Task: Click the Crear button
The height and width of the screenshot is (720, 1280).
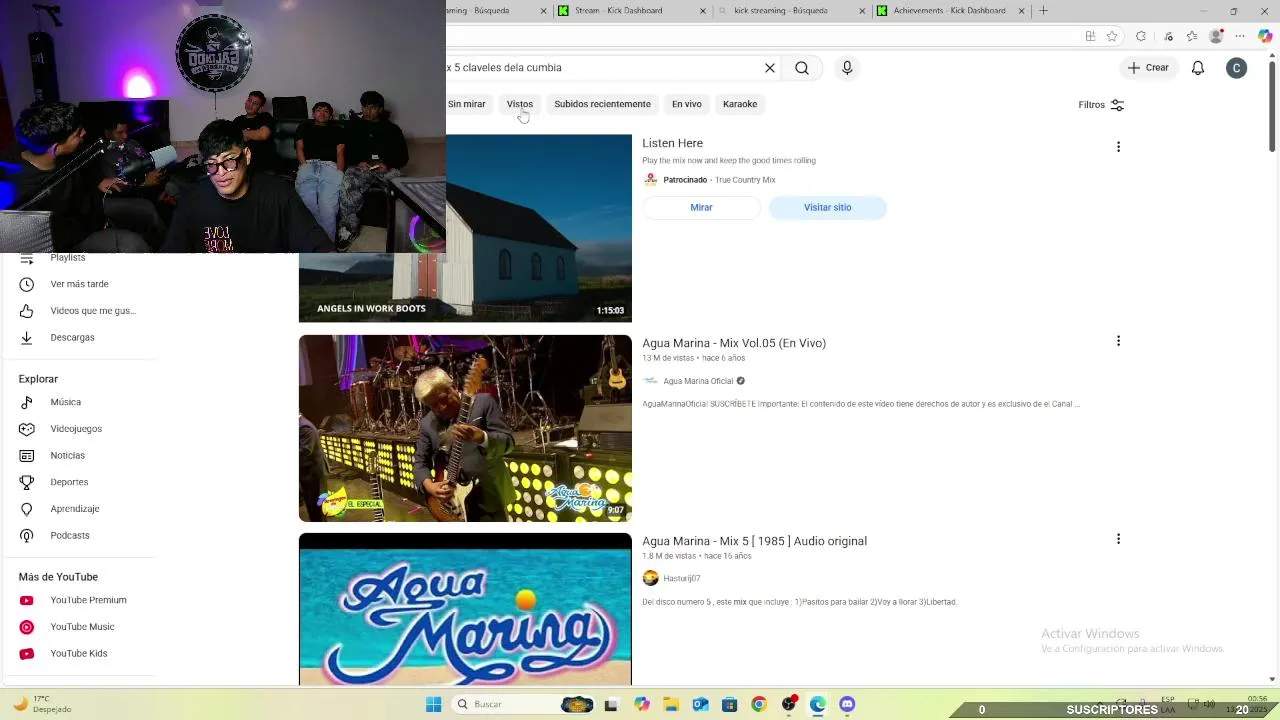Action: point(1148,68)
